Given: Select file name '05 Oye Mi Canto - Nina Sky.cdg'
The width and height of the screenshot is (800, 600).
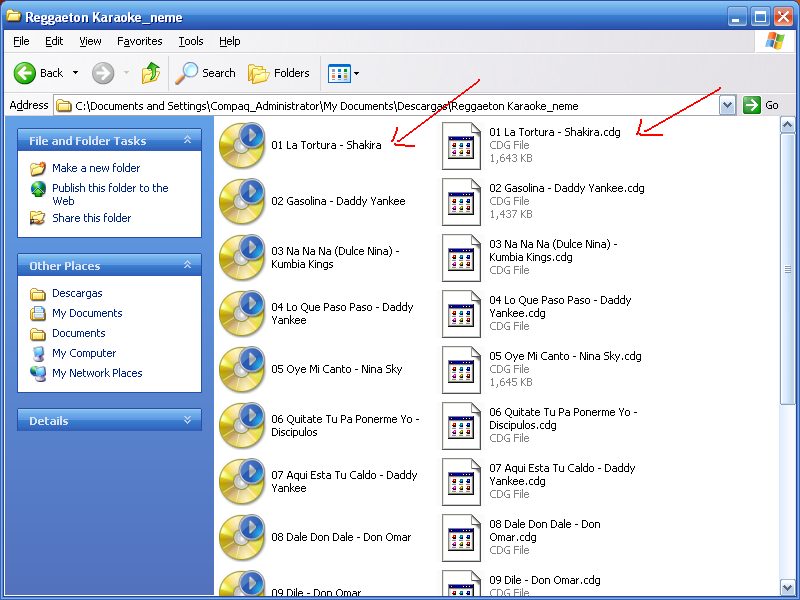Looking at the screenshot, I should tap(565, 356).
